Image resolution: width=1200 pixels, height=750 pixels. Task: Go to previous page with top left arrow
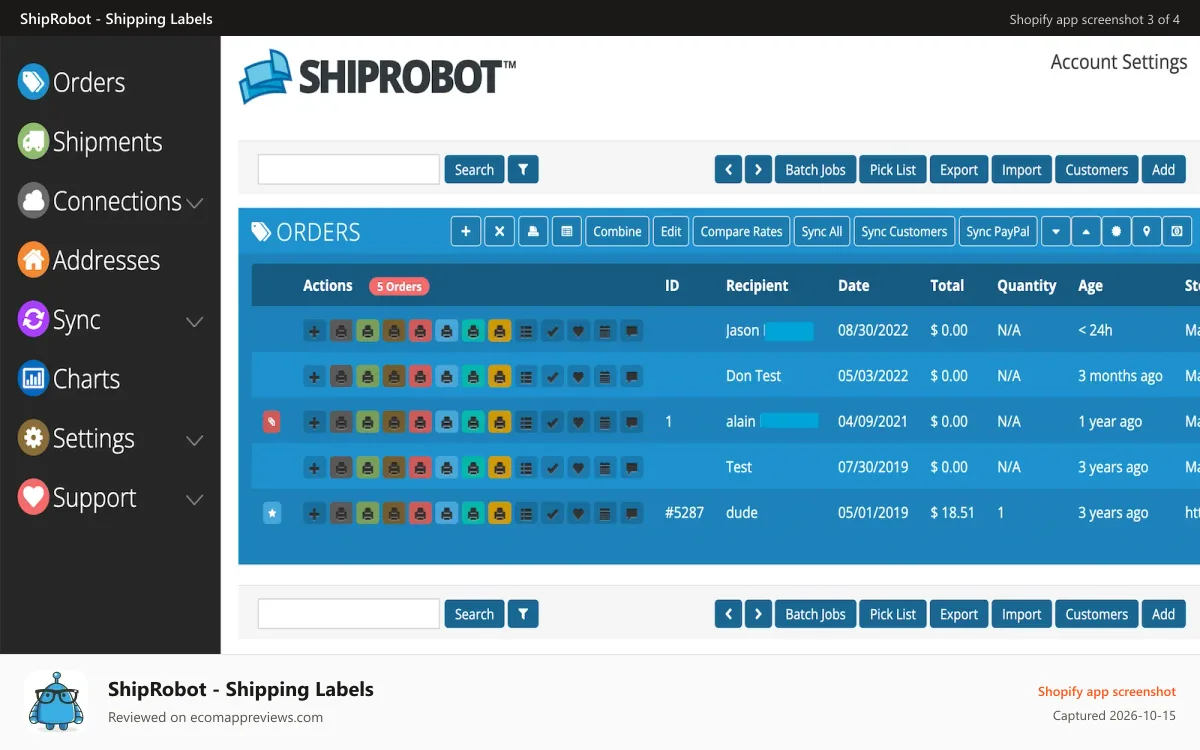[x=728, y=169]
